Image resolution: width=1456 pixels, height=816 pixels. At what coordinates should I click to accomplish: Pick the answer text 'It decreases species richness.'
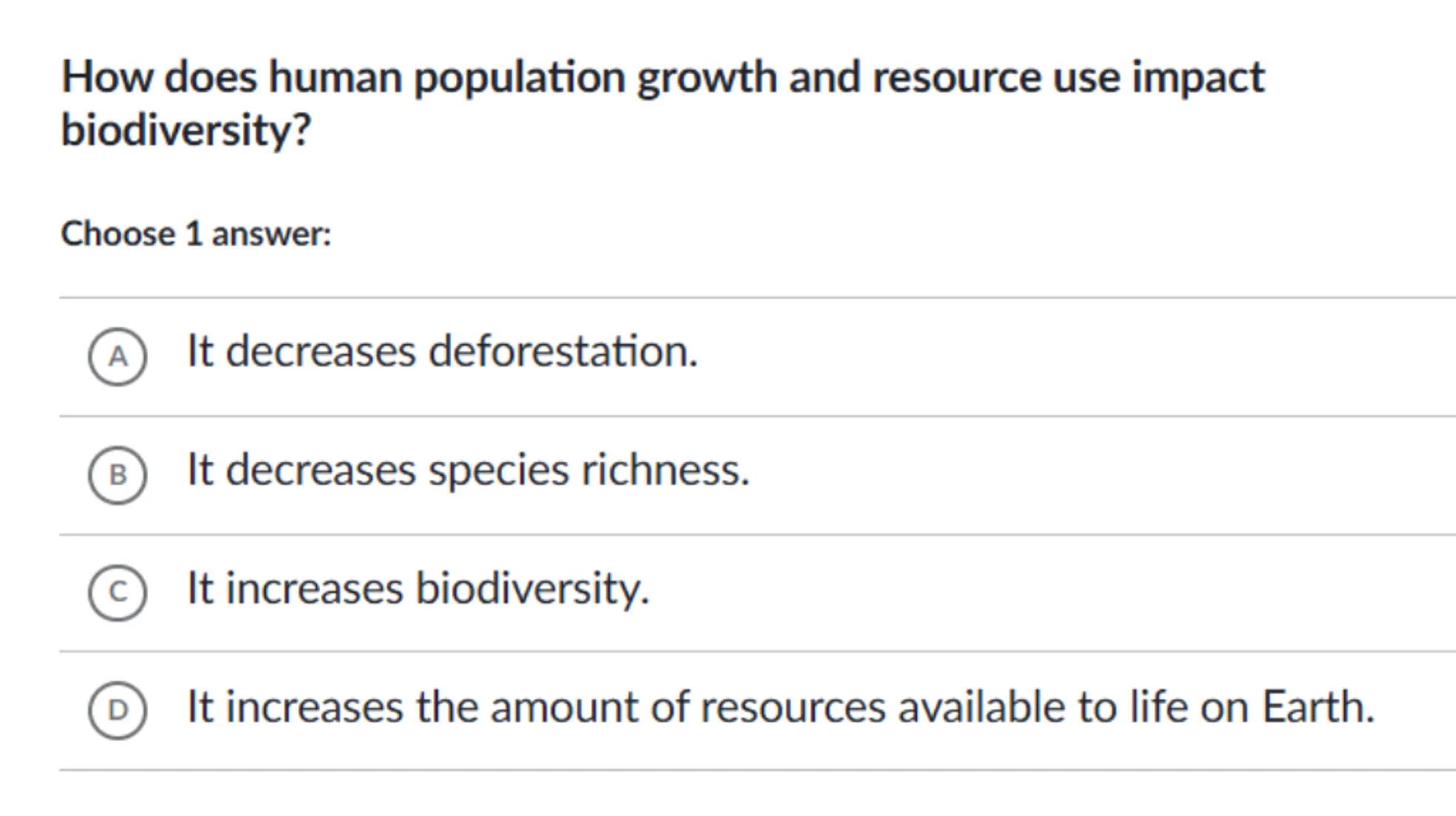click(468, 470)
